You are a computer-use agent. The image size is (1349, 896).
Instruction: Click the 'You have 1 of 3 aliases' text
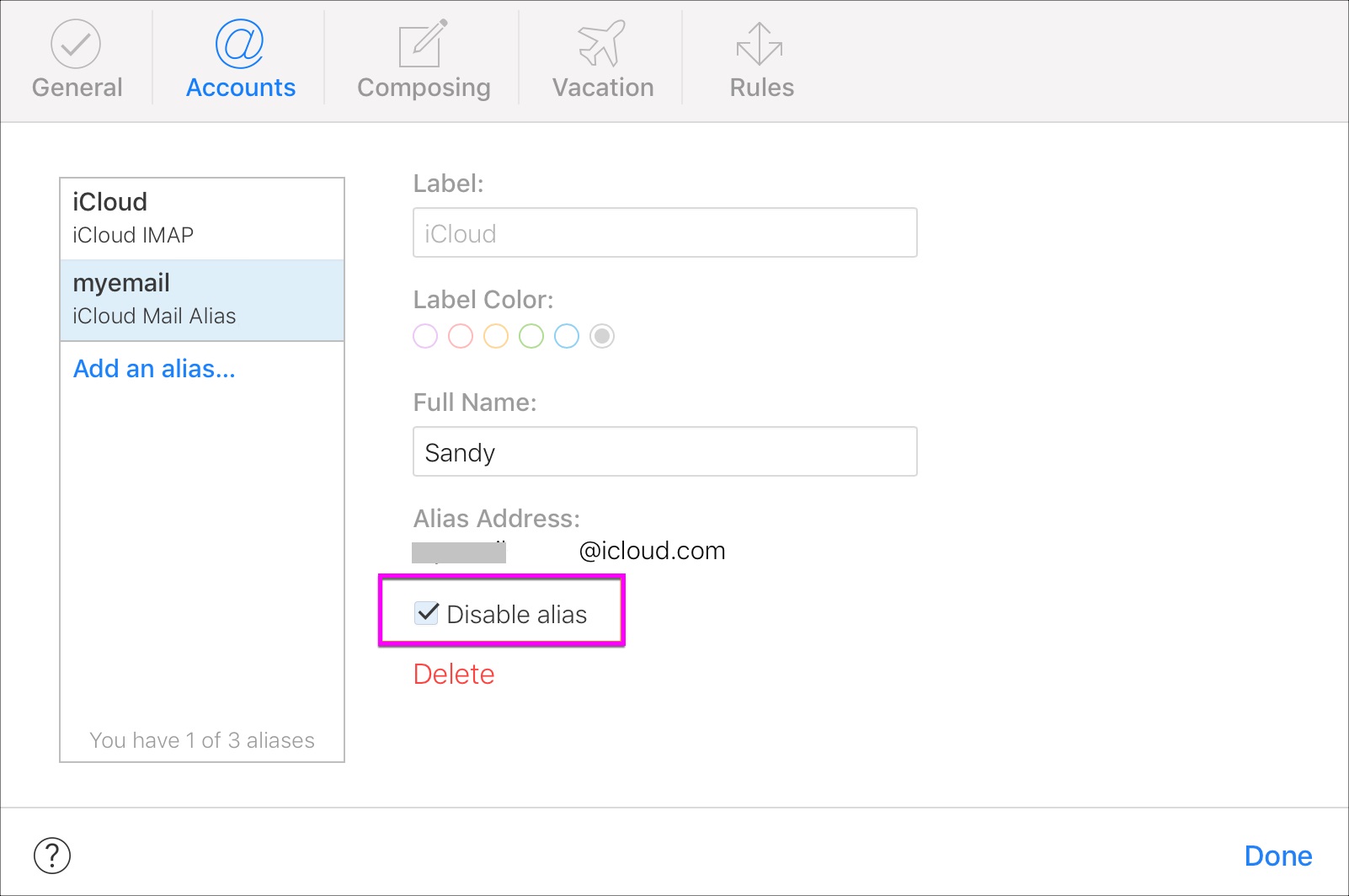coord(202,740)
